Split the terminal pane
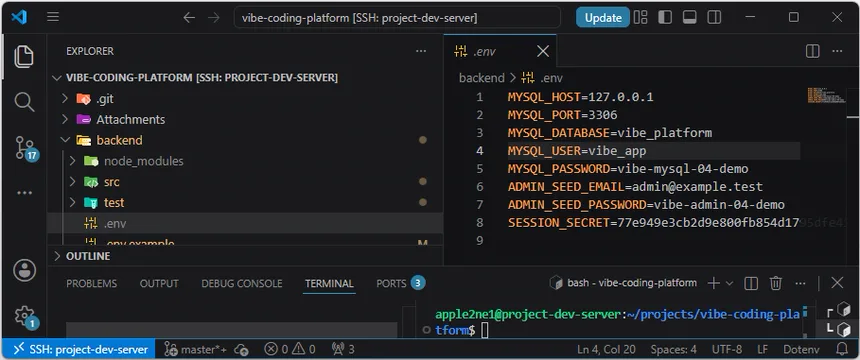The height and width of the screenshot is (360, 860). (751, 283)
